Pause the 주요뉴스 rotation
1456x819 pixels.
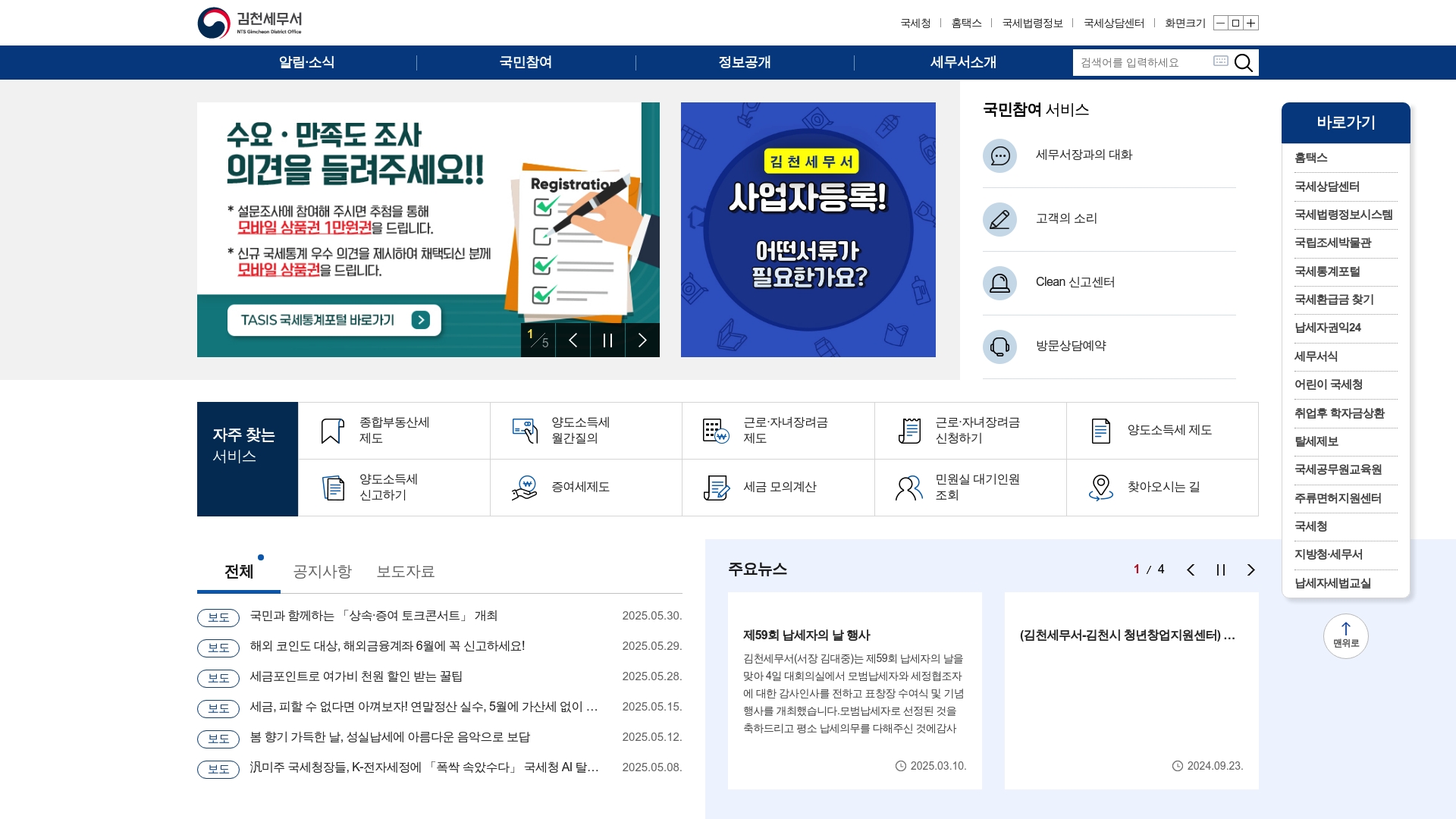tap(1221, 570)
